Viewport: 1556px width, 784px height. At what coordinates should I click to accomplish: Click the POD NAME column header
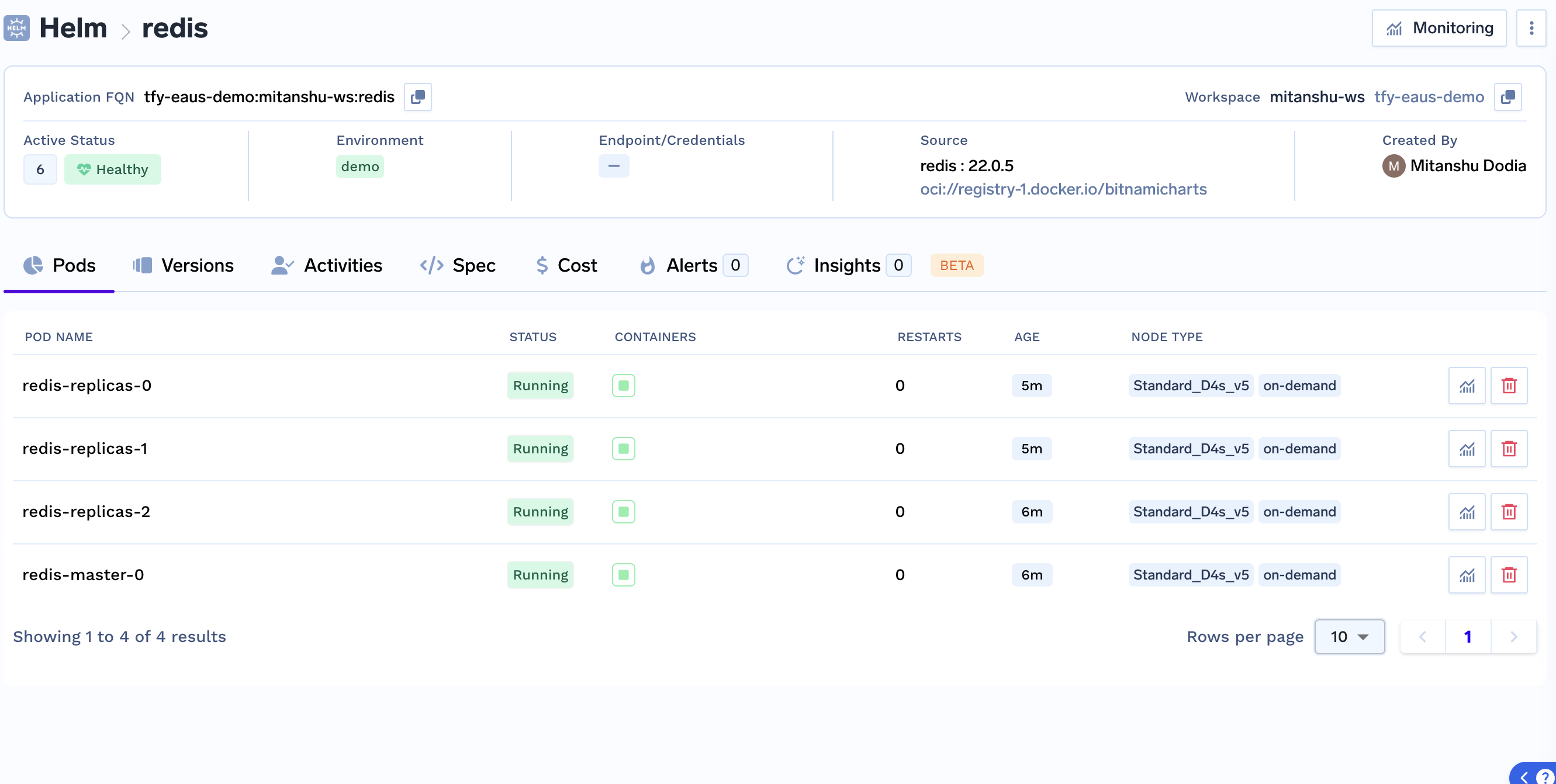[x=58, y=338]
